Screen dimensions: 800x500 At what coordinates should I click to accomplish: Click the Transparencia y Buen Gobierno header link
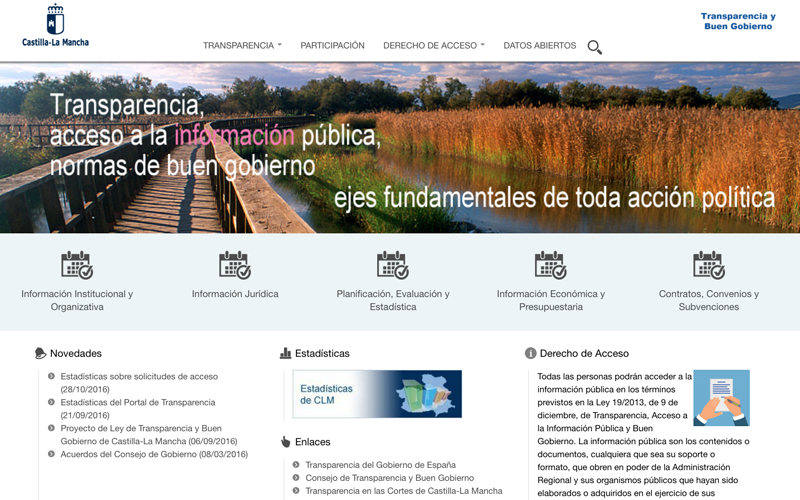click(x=738, y=21)
